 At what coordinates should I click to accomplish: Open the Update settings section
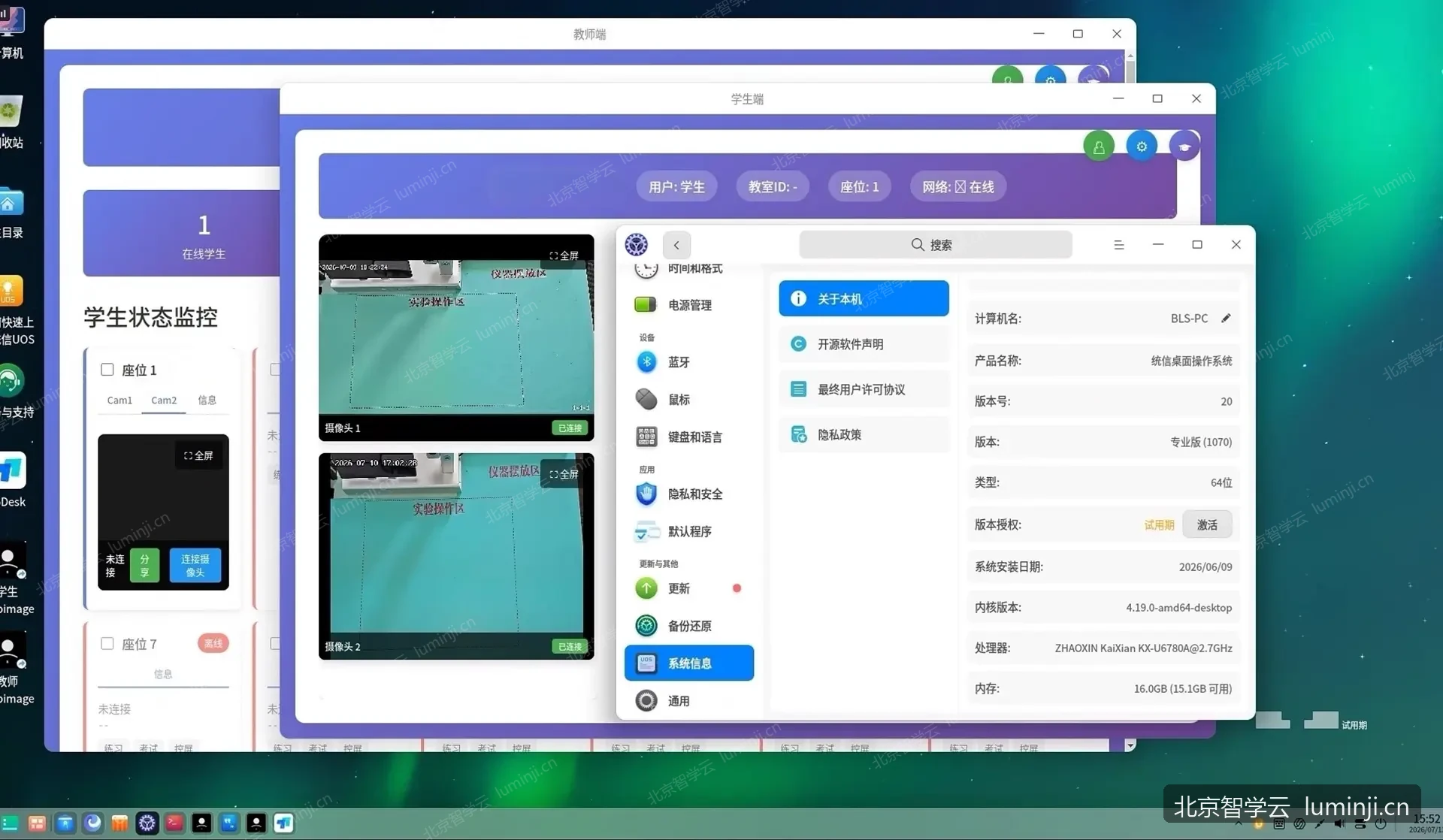click(689, 588)
